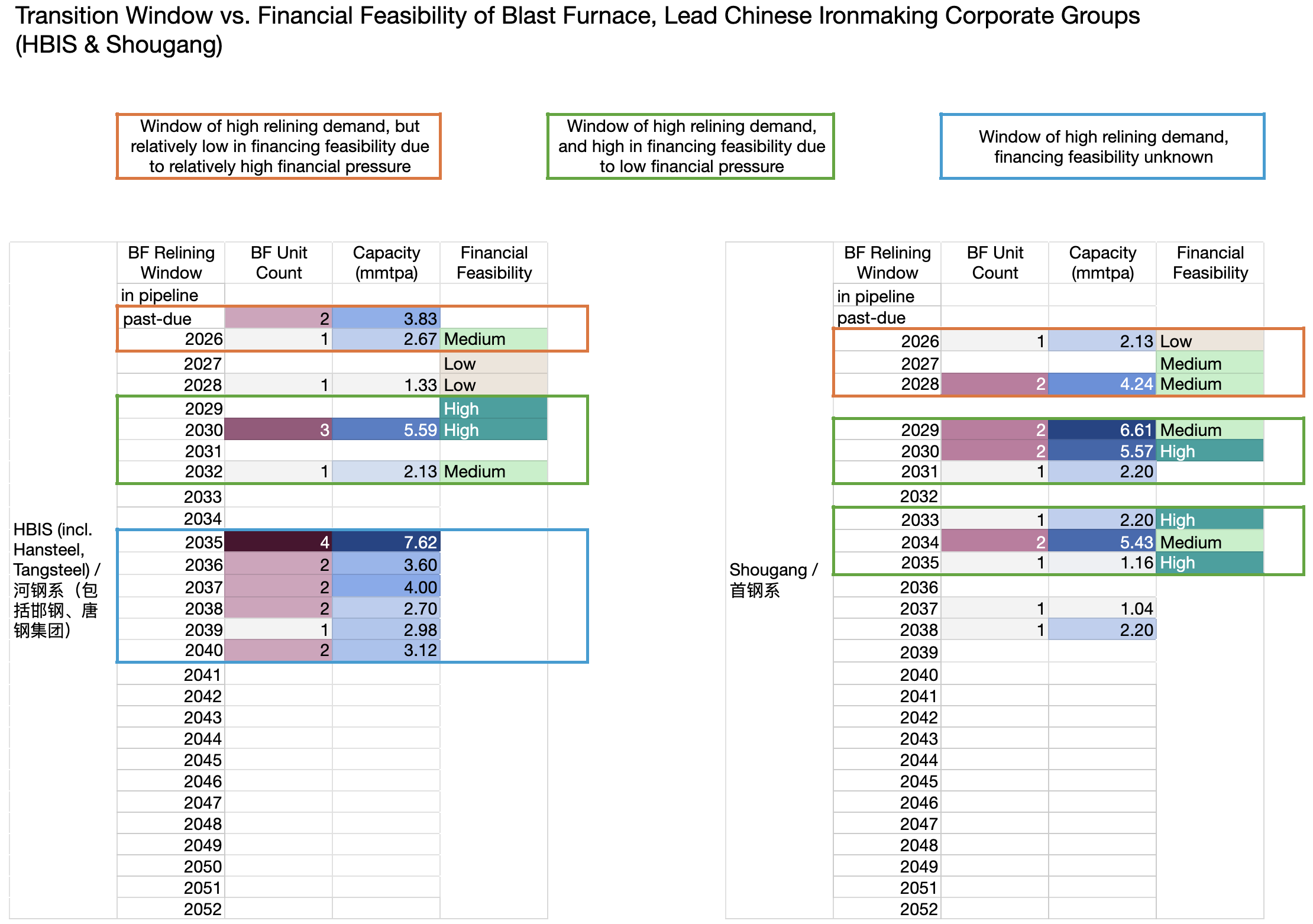This screenshot has width=1313, height=924.
Task: Click the HBIS group label with Chinese text
Action: (57, 580)
